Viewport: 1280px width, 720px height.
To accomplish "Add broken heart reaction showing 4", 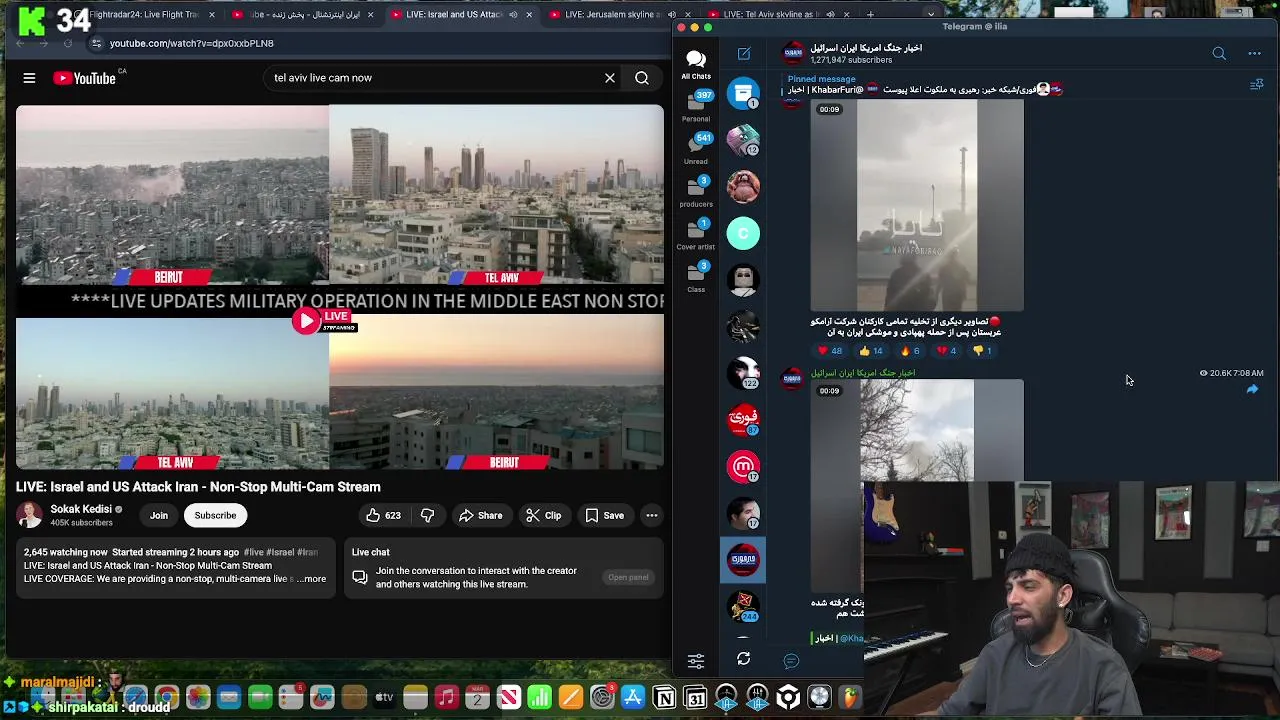I will [x=946, y=351].
